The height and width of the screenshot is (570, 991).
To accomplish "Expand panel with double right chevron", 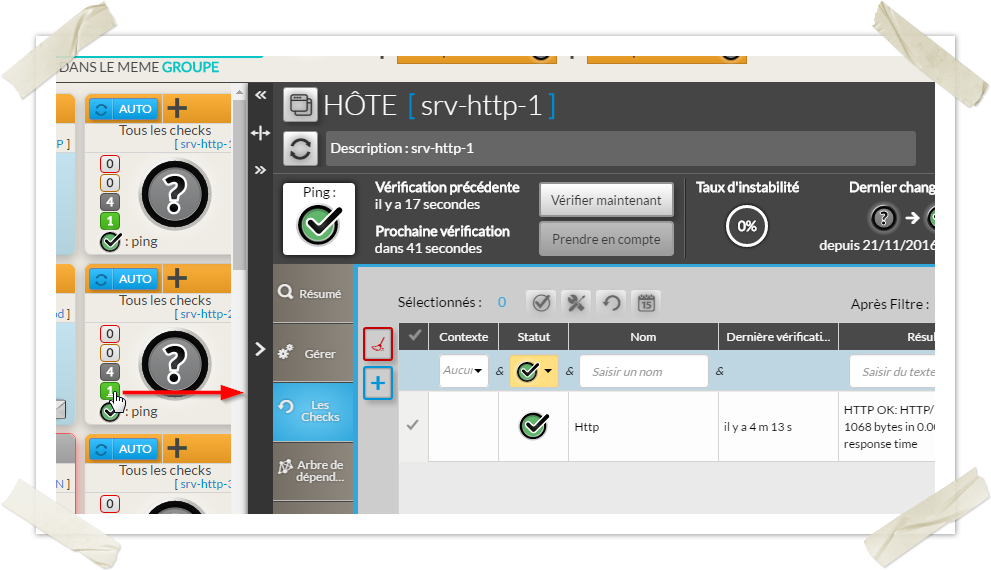I will coord(260,170).
